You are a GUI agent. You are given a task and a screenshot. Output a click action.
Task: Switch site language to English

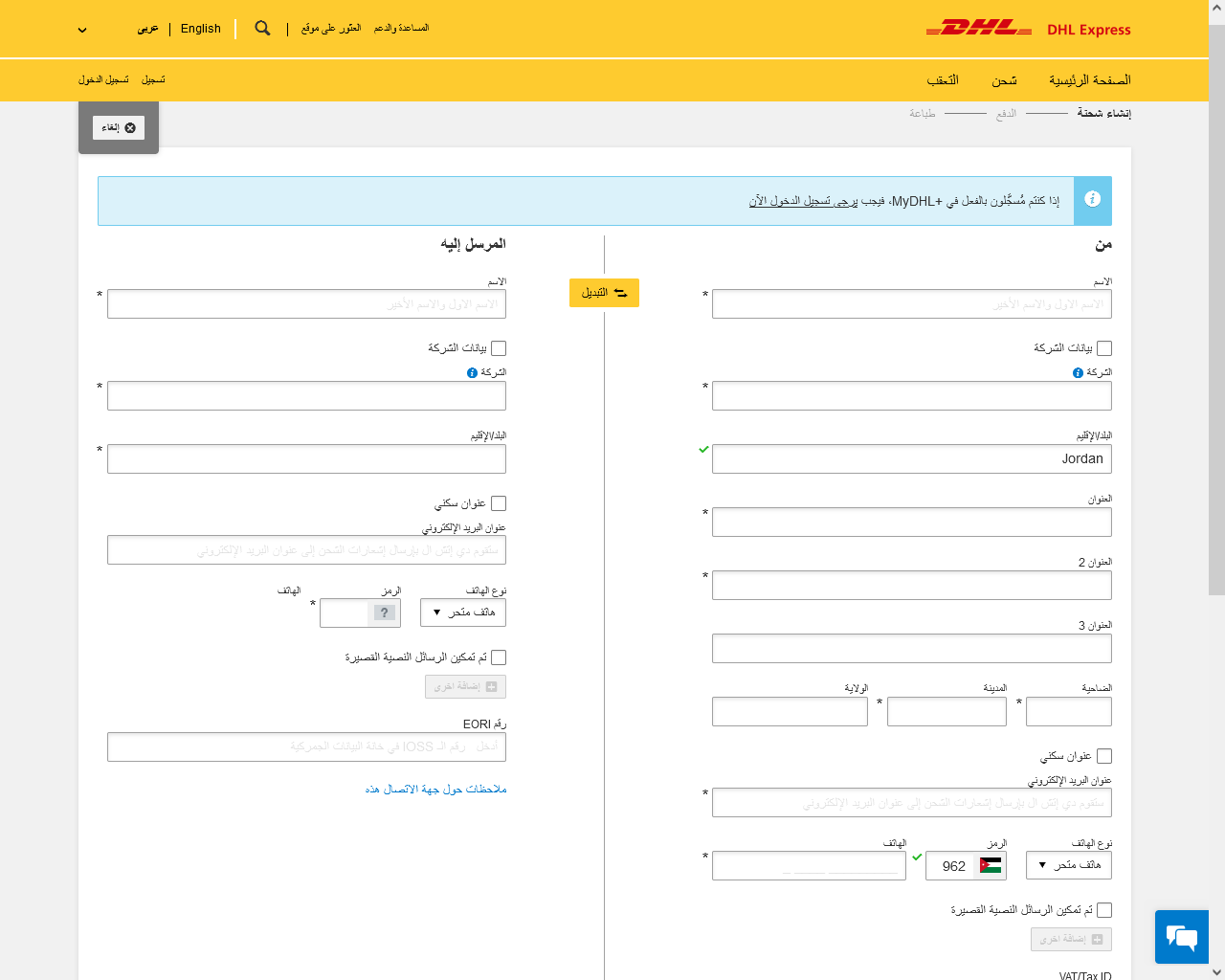[x=201, y=29]
